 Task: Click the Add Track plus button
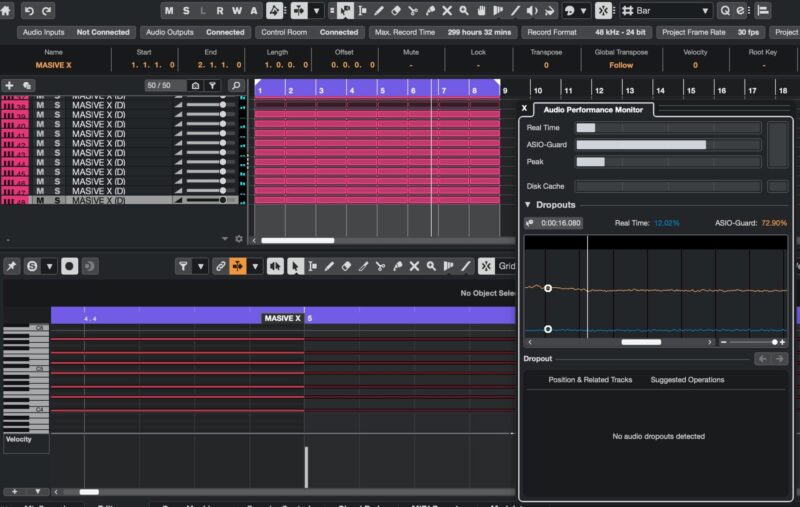[x=9, y=86]
